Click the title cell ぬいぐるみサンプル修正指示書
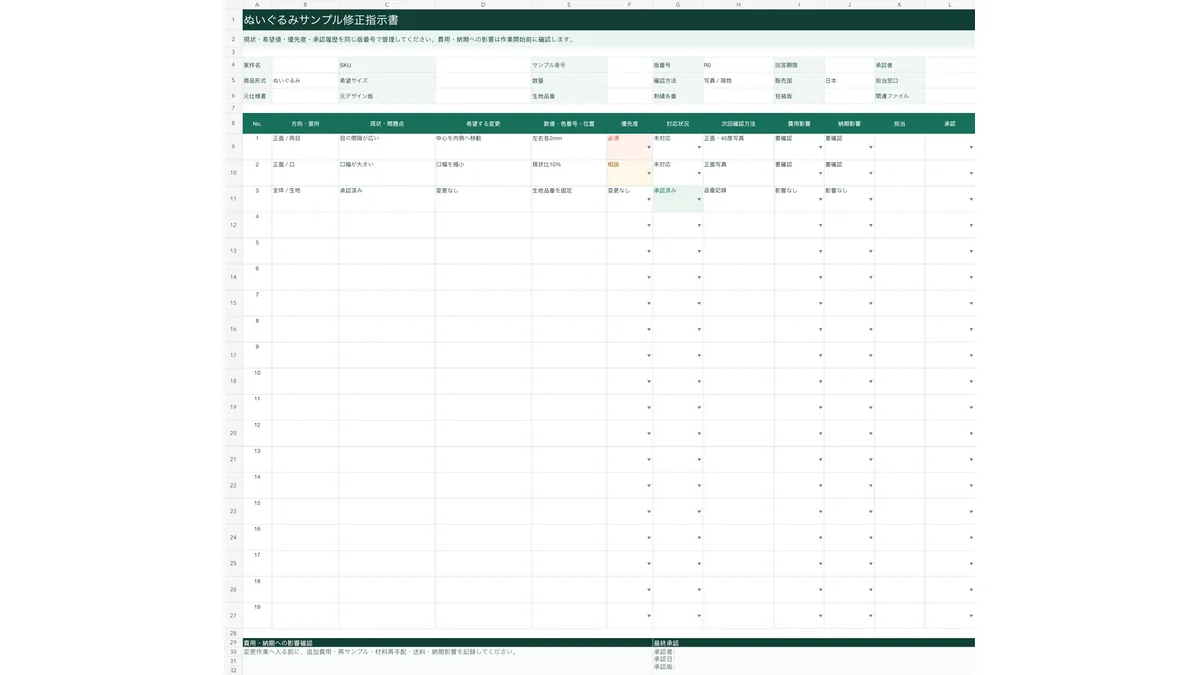Image resolution: width=1200 pixels, height=675 pixels. point(608,20)
